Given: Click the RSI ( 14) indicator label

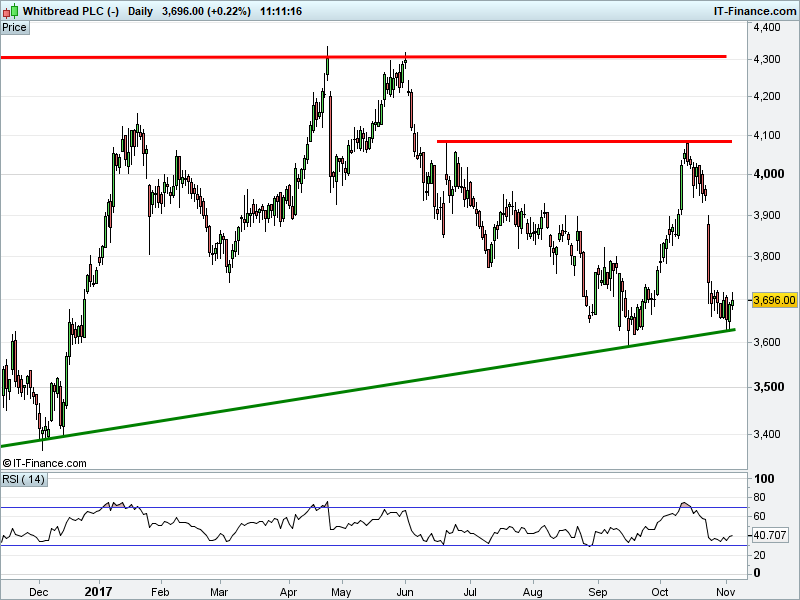Looking at the screenshot, I should click(23, 480).
